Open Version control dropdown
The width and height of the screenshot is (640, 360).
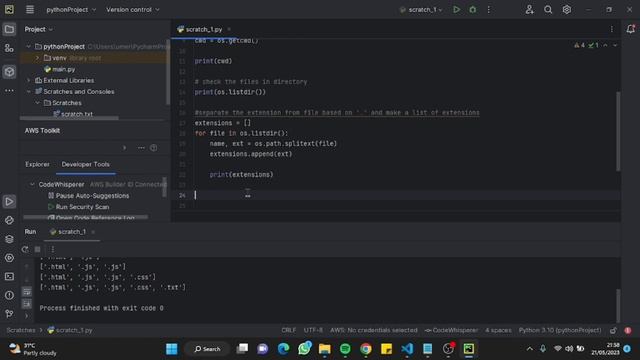click(133, 9)
